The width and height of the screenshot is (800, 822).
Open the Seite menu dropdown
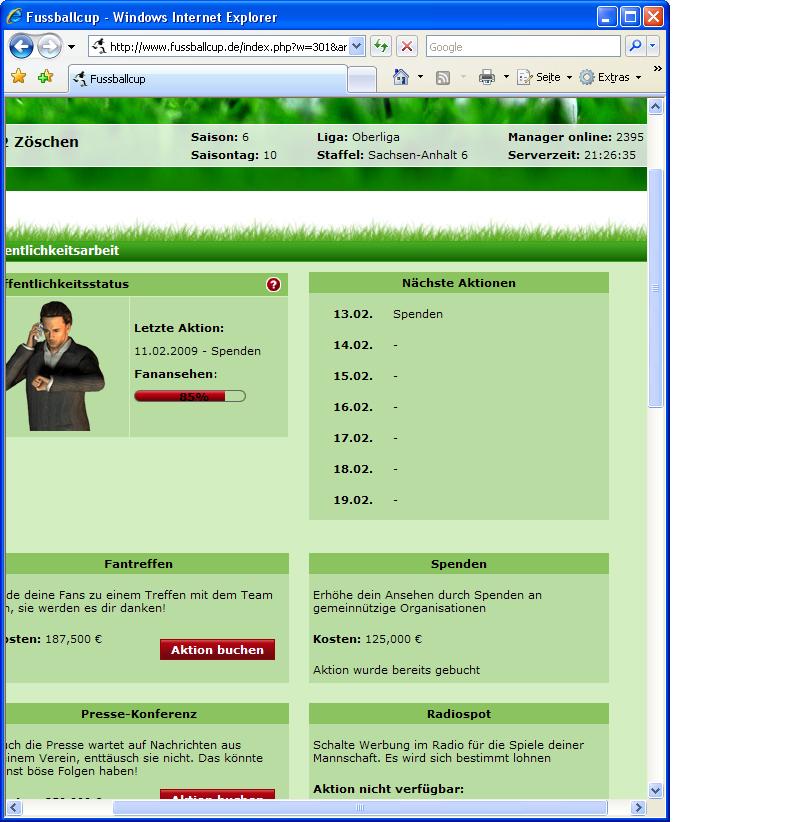546,77
